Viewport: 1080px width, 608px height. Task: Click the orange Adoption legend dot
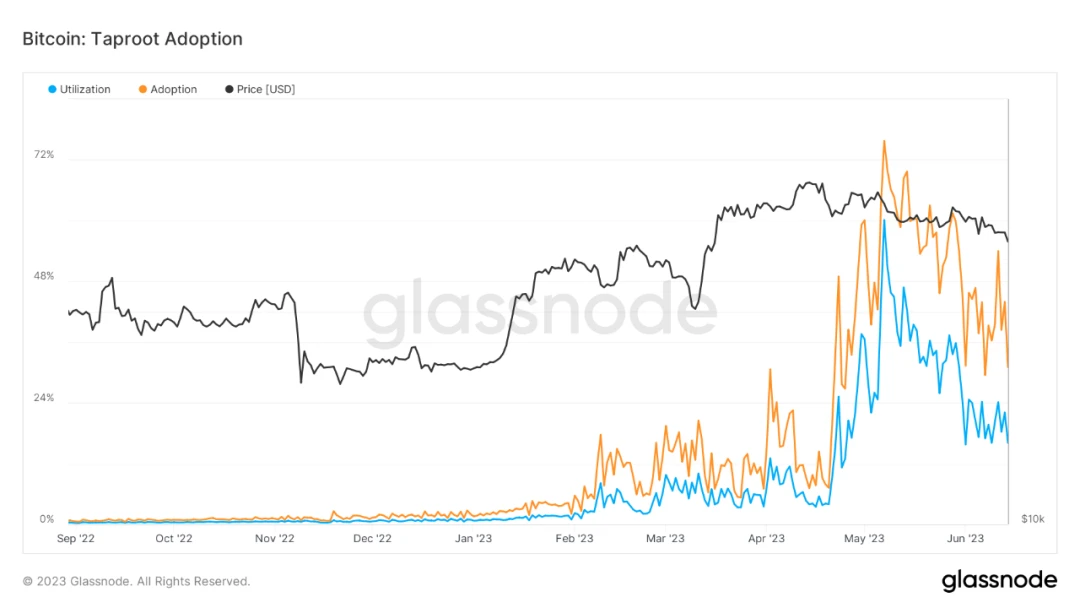coord(143,90)
